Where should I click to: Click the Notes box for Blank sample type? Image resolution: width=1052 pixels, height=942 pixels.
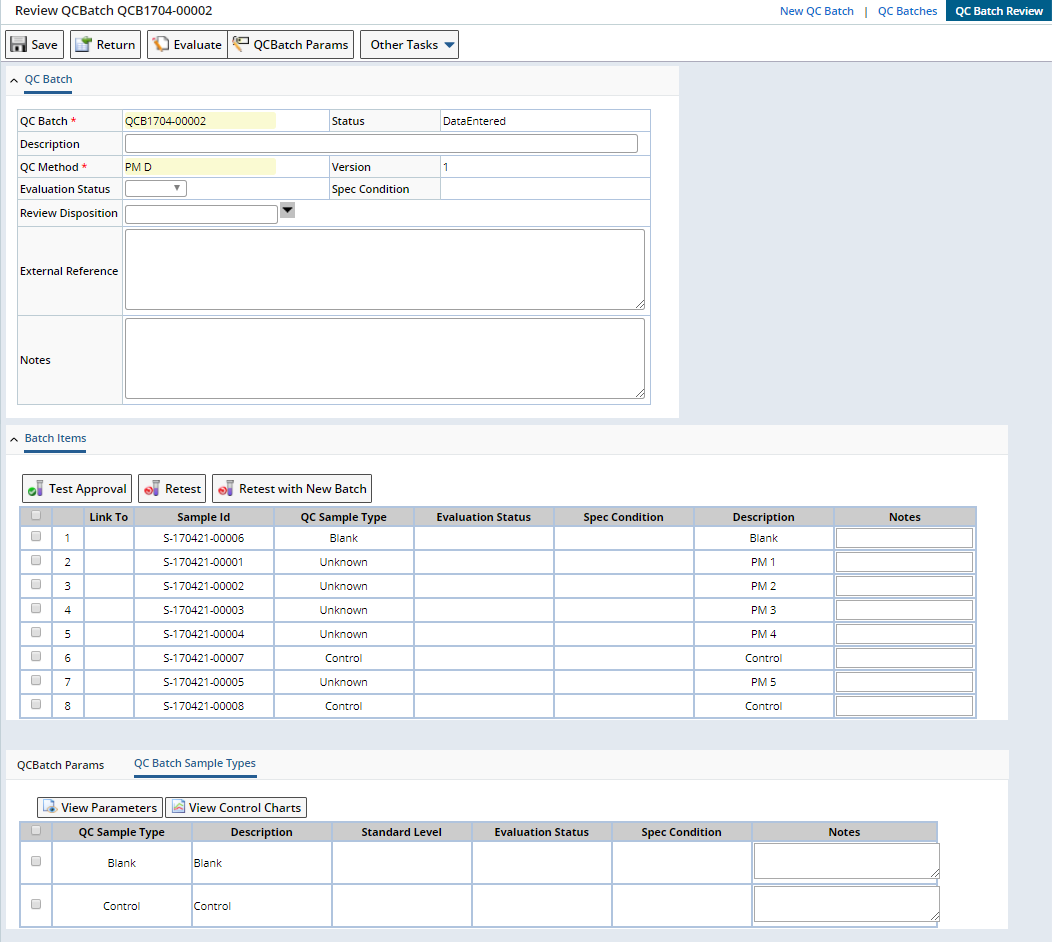846,861
